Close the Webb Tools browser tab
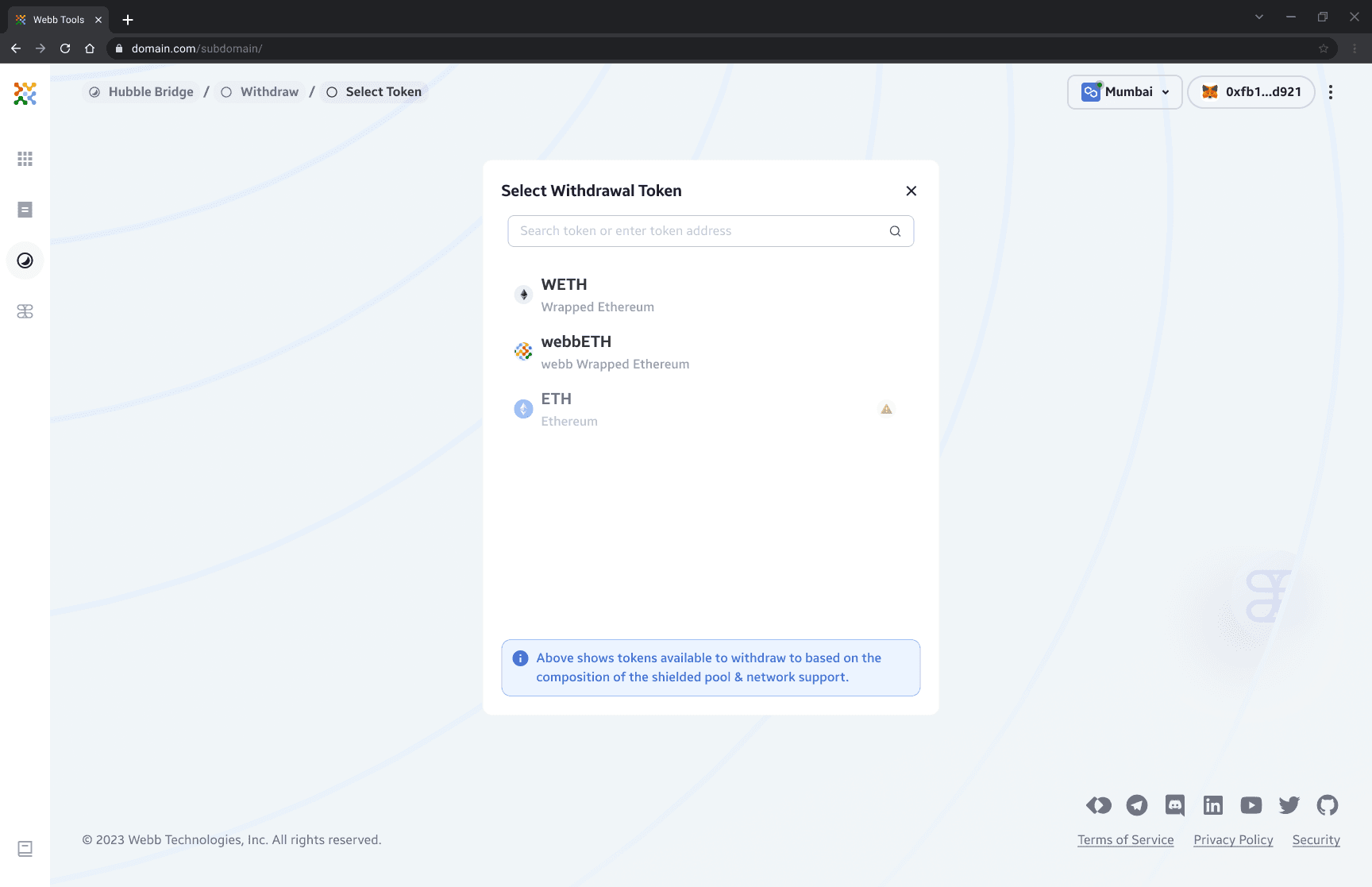The height and width of the screenshot is (887, 1372). point(98,20)
